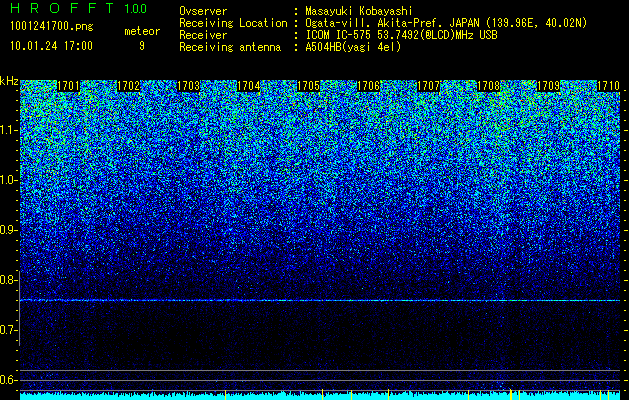
Task: Click the 1.1 frequency axis label
Action: pos(9,130)
